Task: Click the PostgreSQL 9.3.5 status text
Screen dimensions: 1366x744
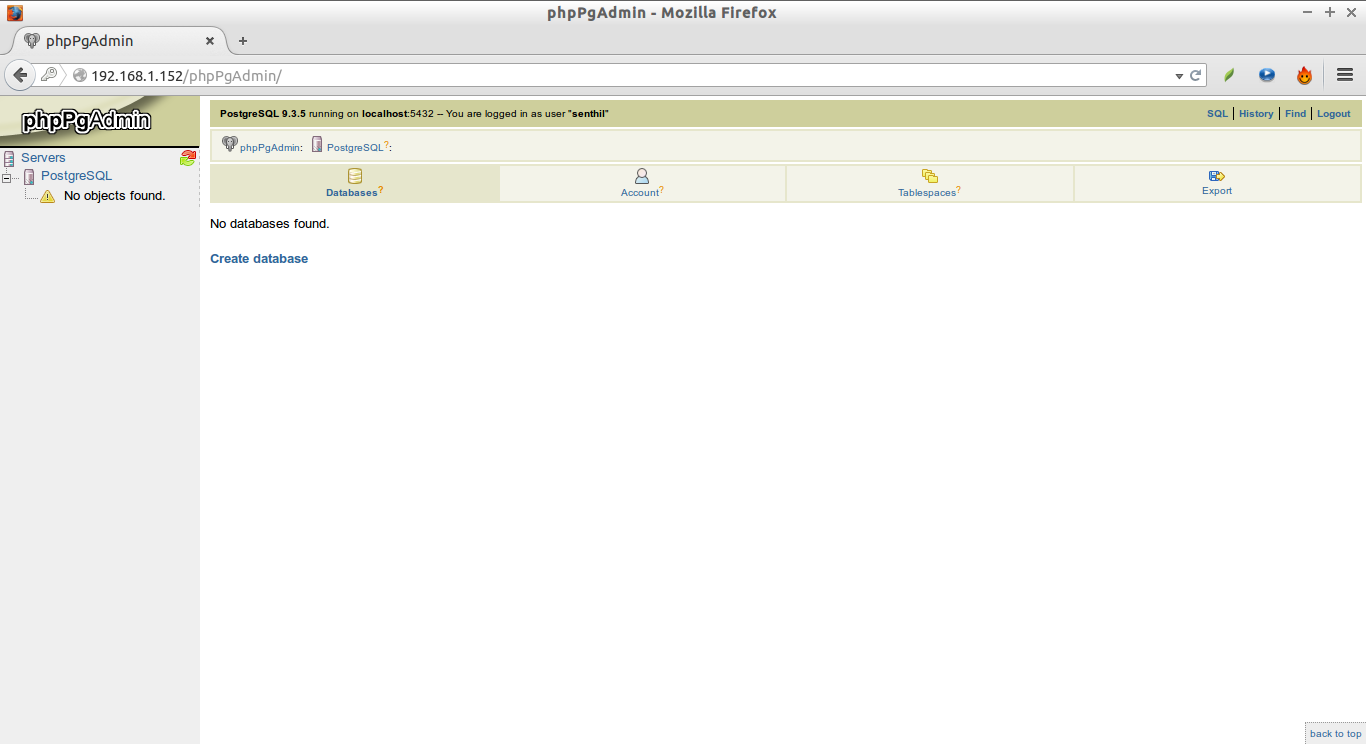Action: point(263,114)
